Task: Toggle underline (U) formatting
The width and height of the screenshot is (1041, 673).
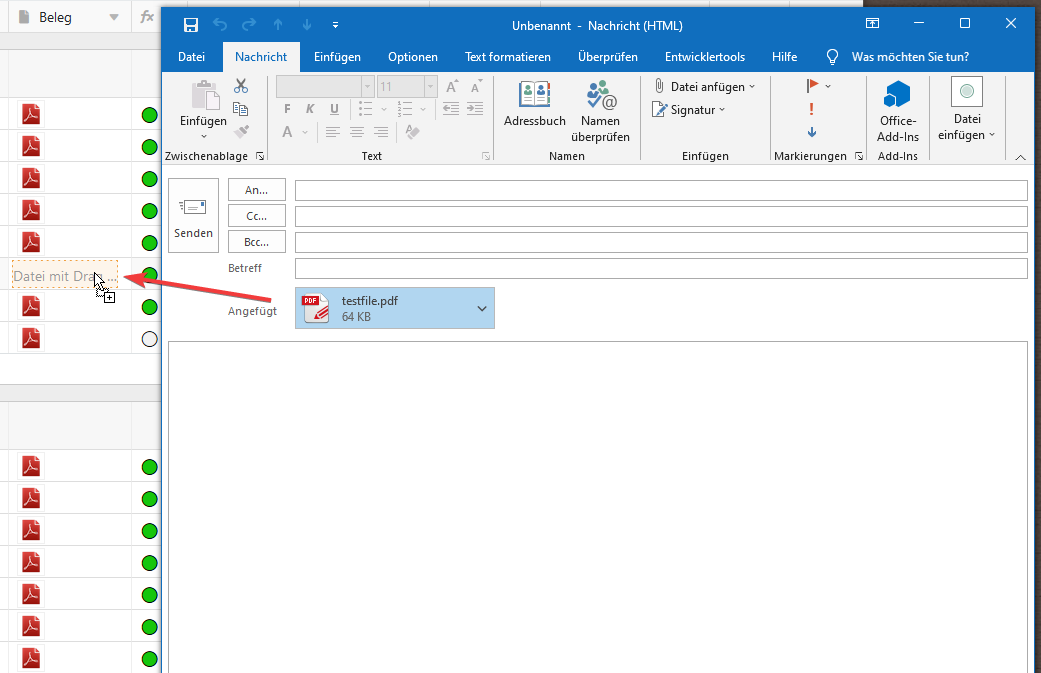Action: point(334,109)
